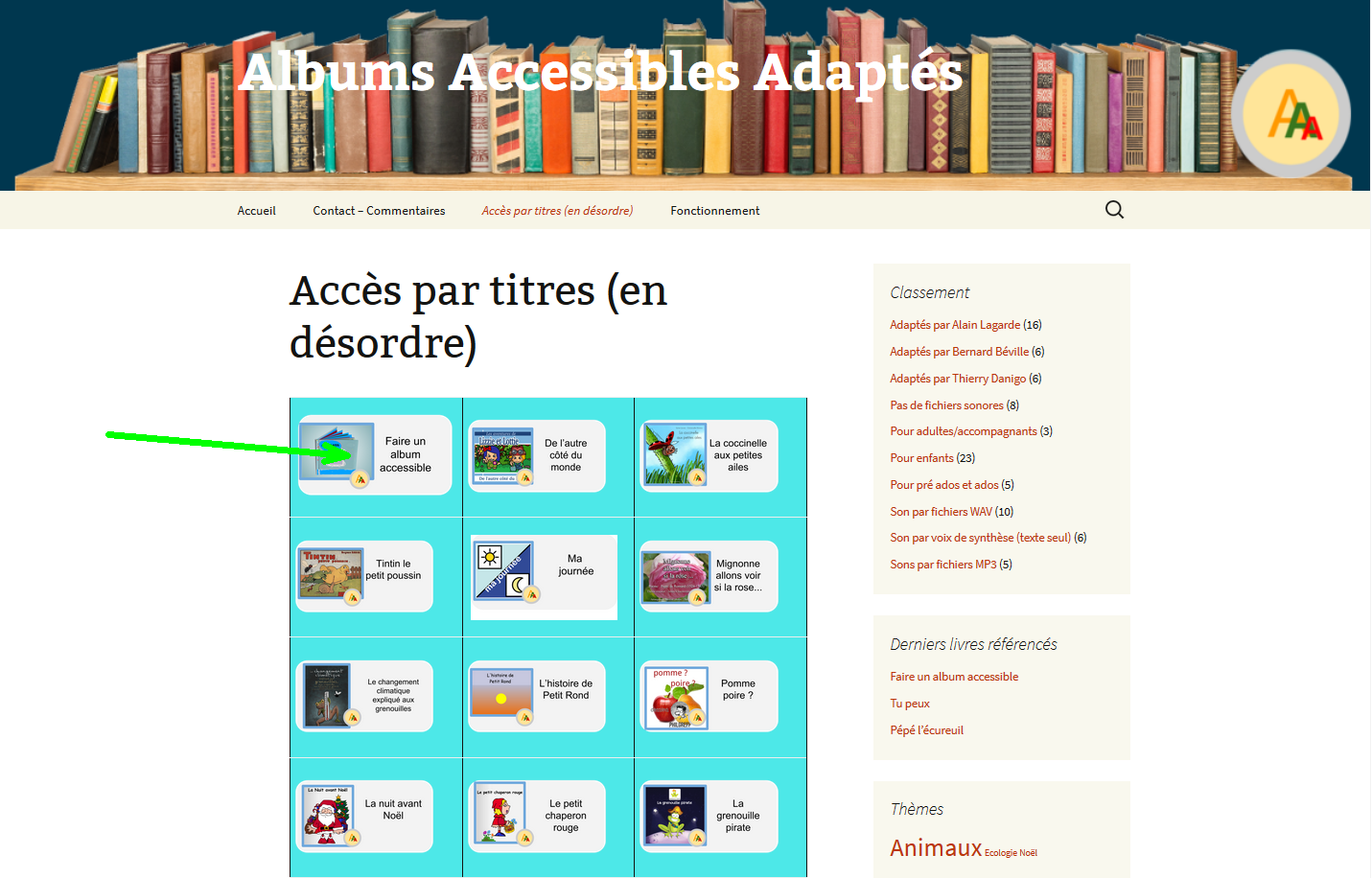Open Le petit chaperon rouge cover
The height and width of the screenshot is (878, 1372).
coord(500,813)
